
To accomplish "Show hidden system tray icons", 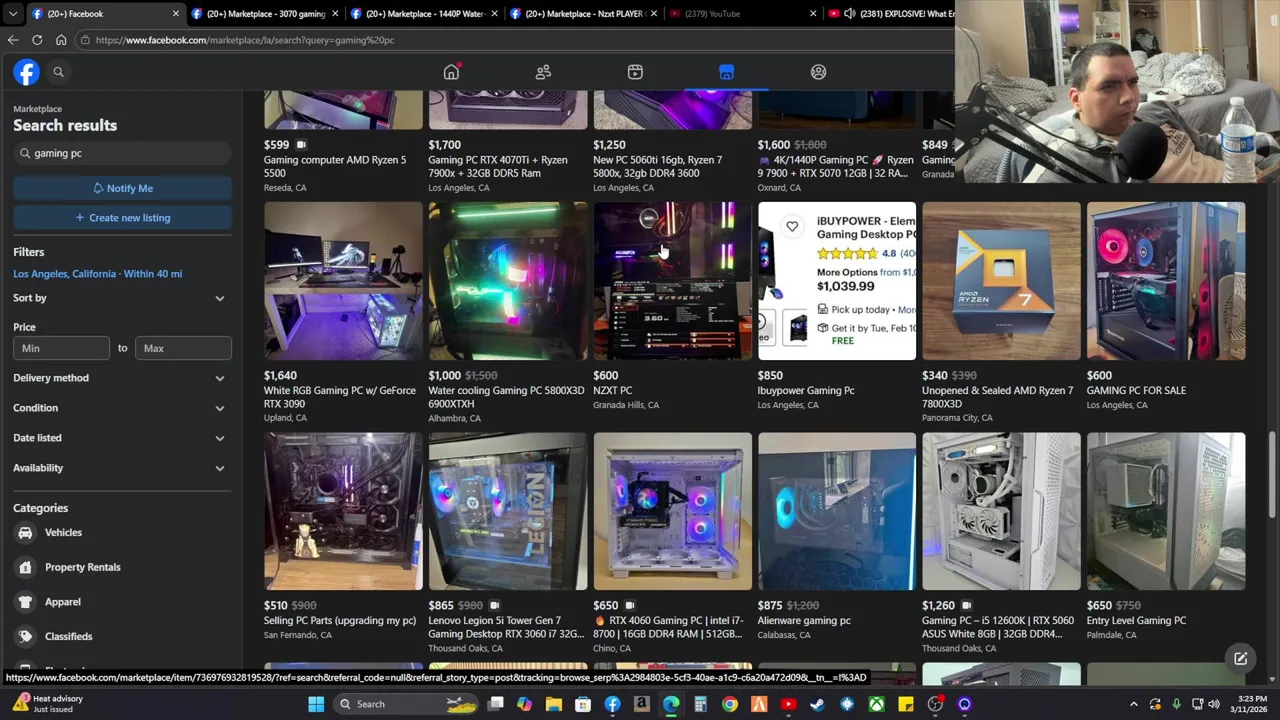I will click(1133, 704).
